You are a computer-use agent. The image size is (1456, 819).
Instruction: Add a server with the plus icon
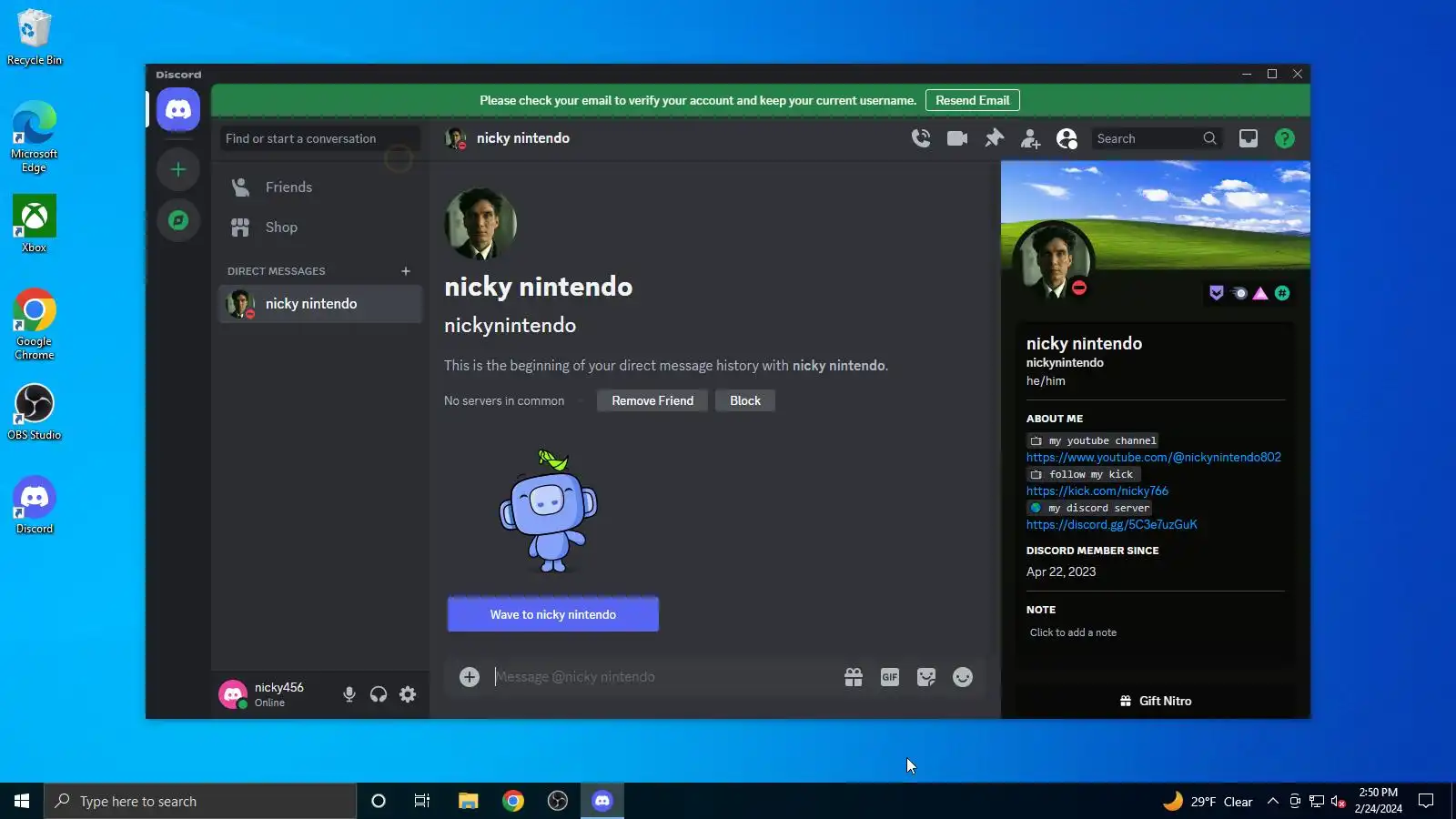pos(178,169)
